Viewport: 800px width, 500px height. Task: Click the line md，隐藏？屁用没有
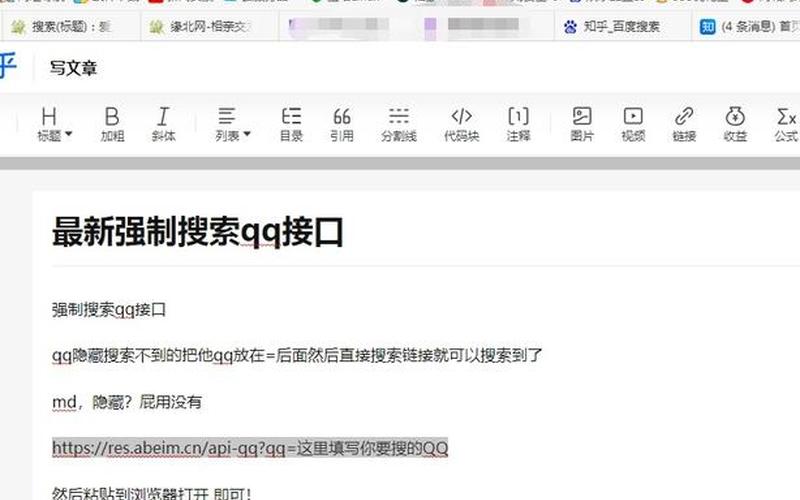click(x=127, y=402)
